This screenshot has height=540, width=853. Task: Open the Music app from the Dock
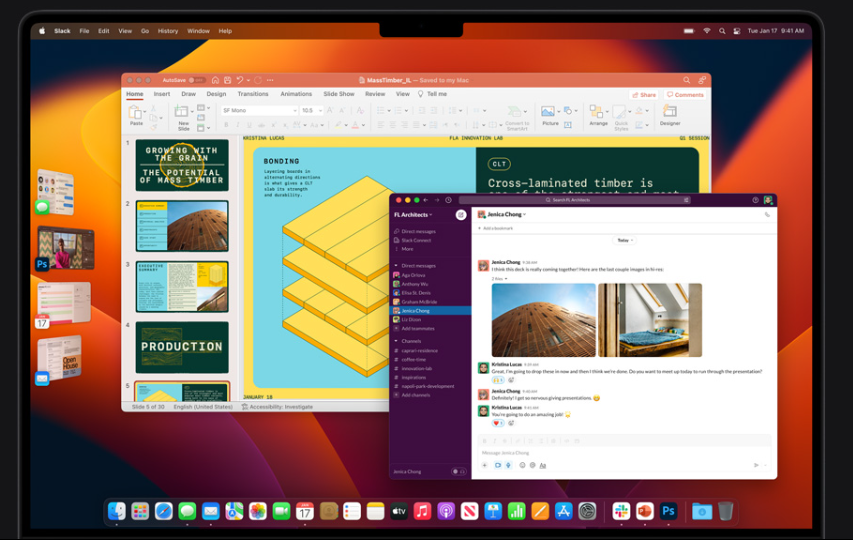tap(422, 511)
